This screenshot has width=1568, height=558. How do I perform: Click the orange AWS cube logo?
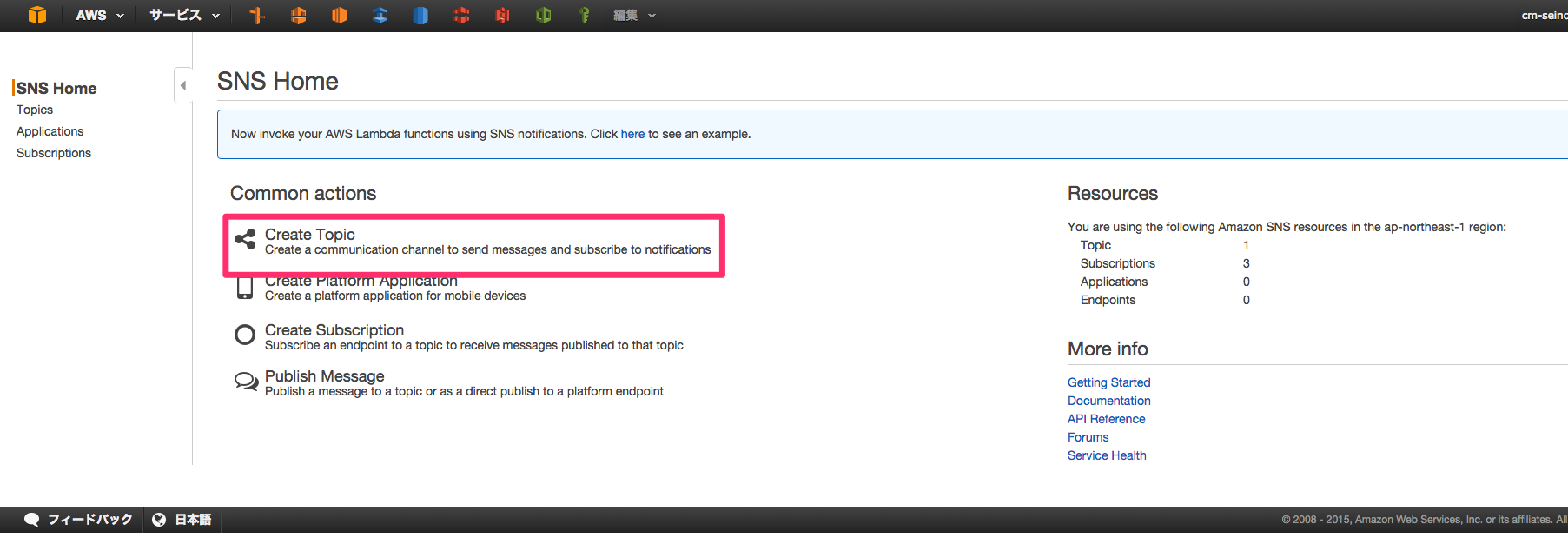tap(36, 15)
